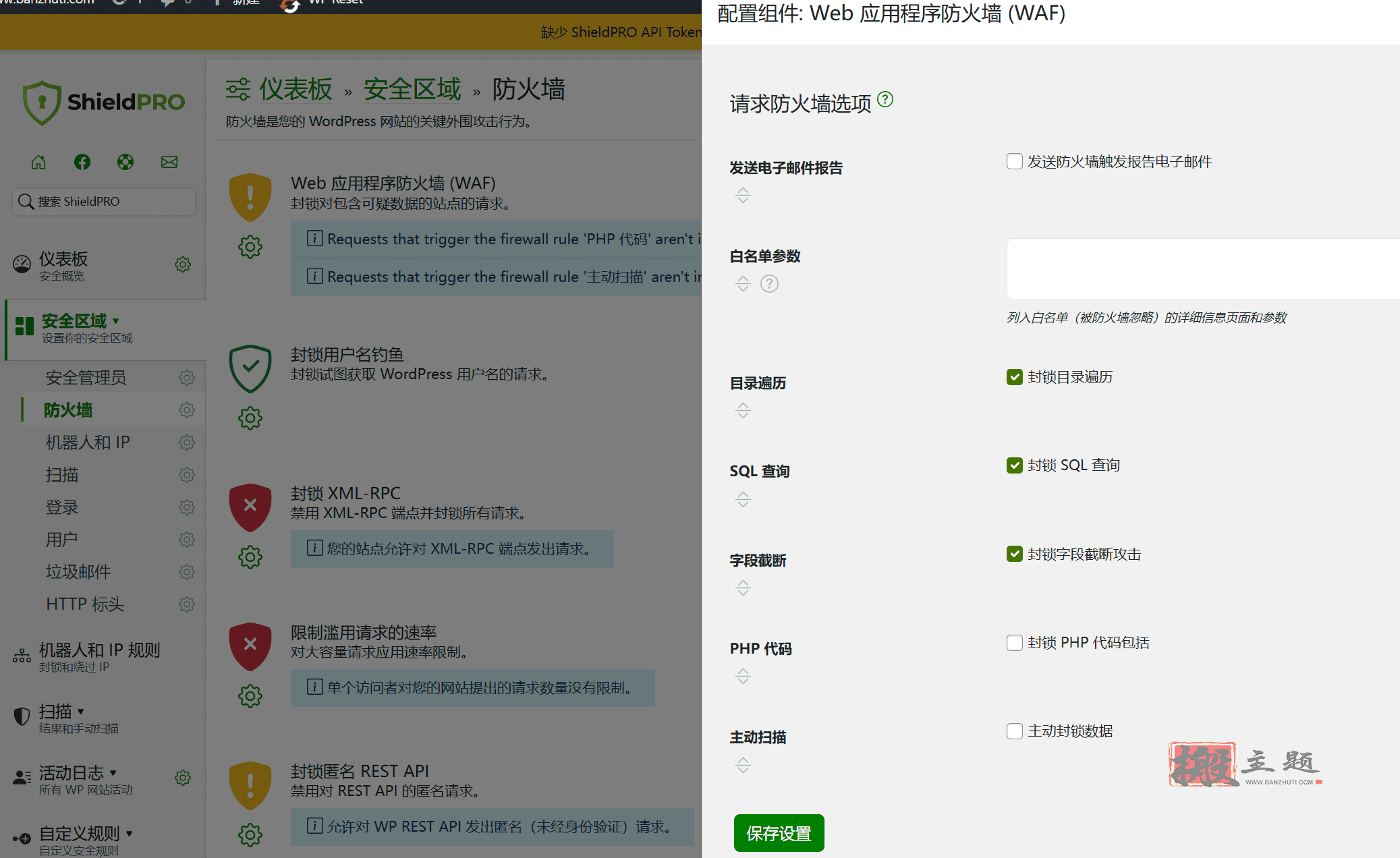Image resolution: width=1400 pixels, height=858 pixels.
Task: Open 机器人和 IP 规则 sidebar menu
Action: coord(100,656)
